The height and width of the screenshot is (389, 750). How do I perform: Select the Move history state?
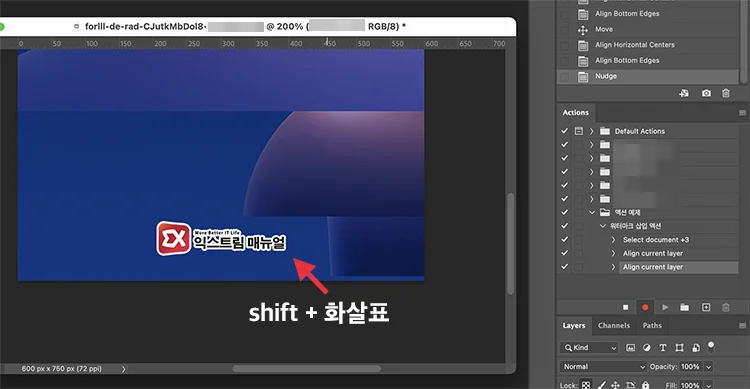[648, 30]
